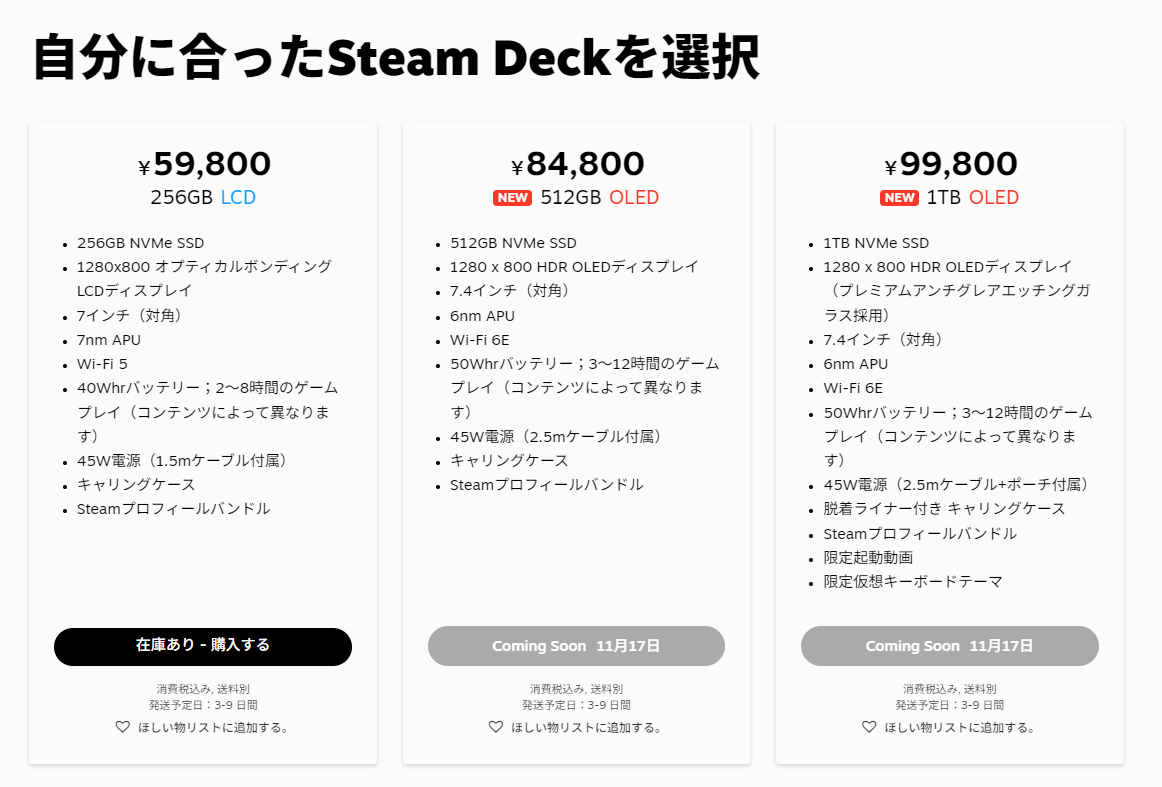Screen dimensions: 1162x787
Task: Click the ¥84,800 price heading
Action: (577, 164)
